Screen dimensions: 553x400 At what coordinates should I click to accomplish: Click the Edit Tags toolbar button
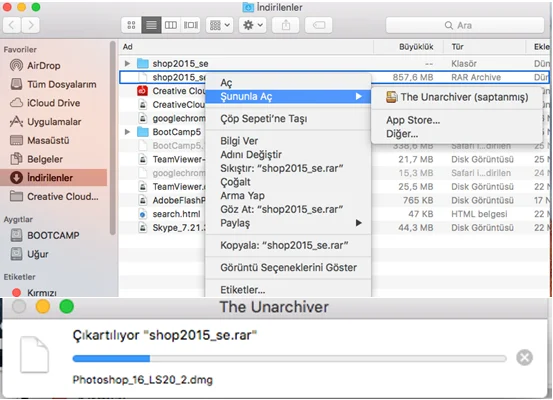click(318, 25)
